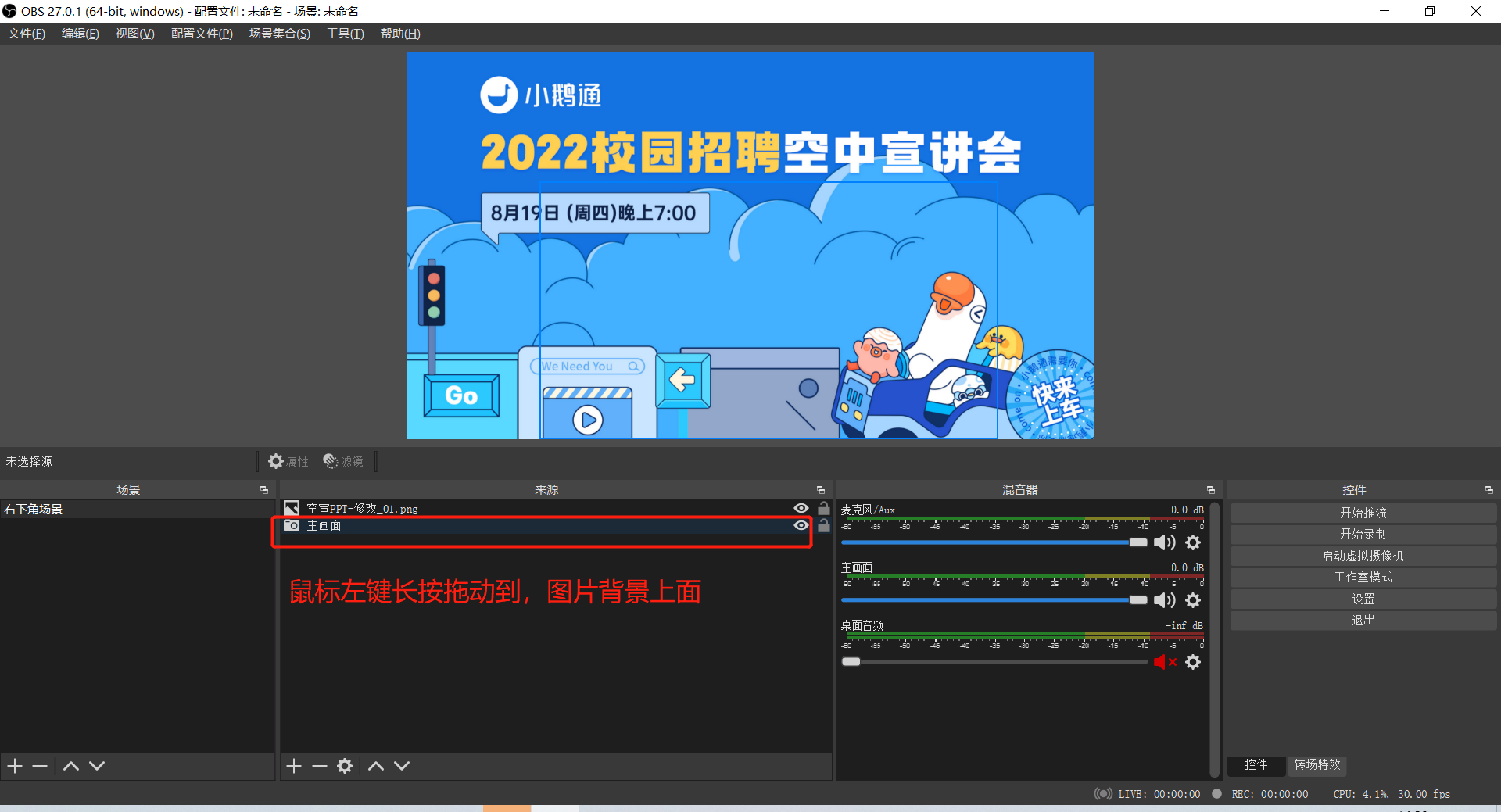Move scene down in scenes panel
Image resolution: width=1501 pixels, height=812 pixels.
pyautogui.click(x=97, y=766)
